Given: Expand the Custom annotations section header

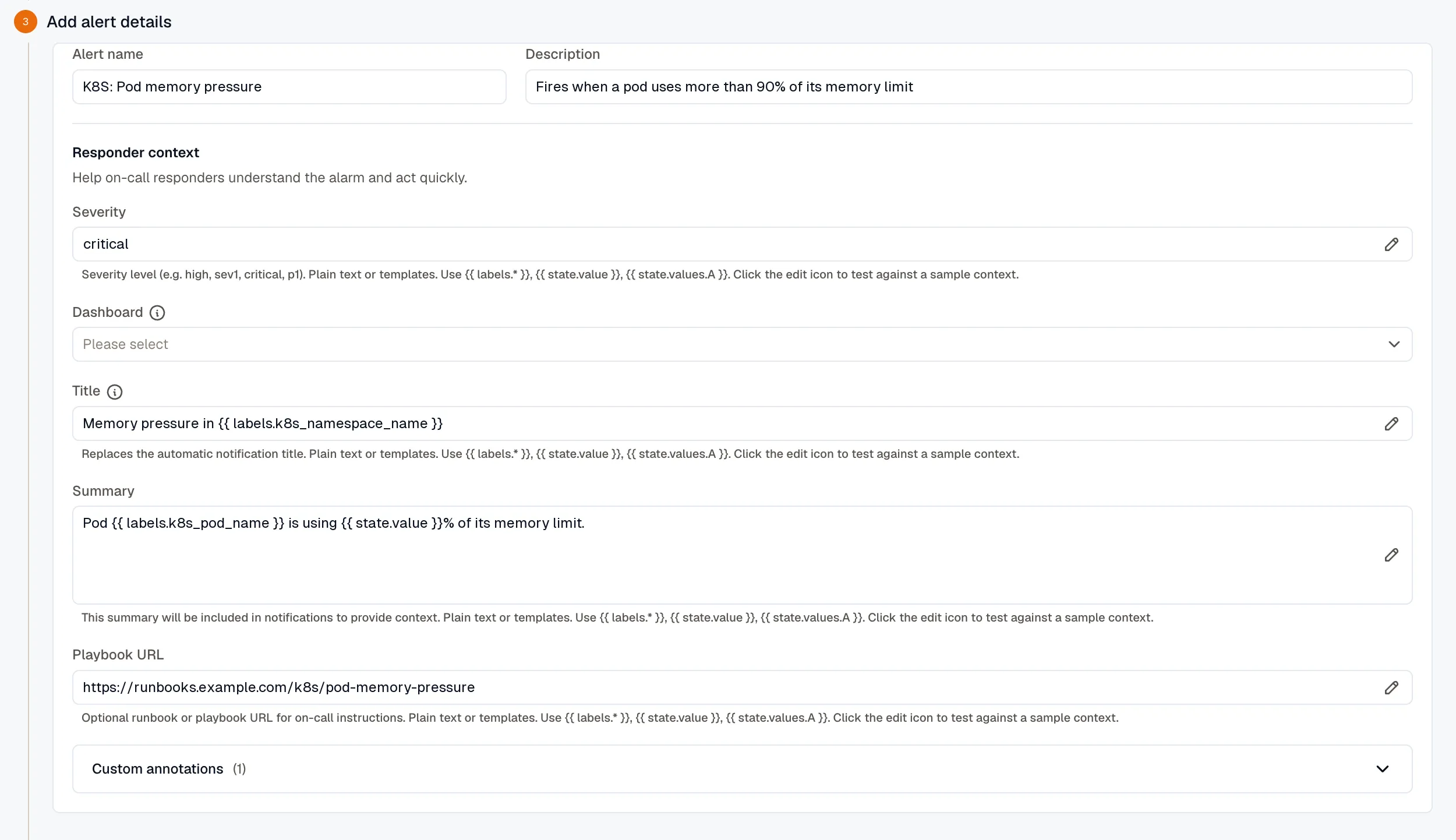Looking at the screenshot, I should click(x=742, y=769).
